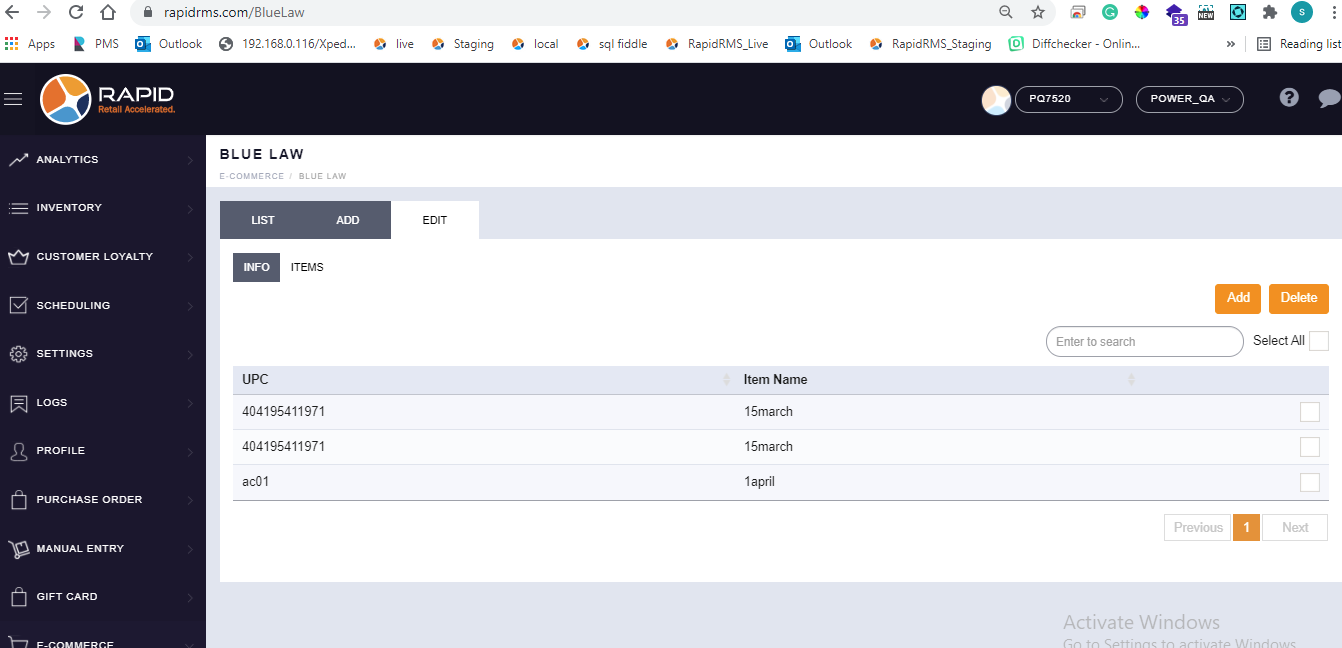Click the Analytics chart icon in sidebar
This screenshot has height=648, width=1342.
pos(18,160)
